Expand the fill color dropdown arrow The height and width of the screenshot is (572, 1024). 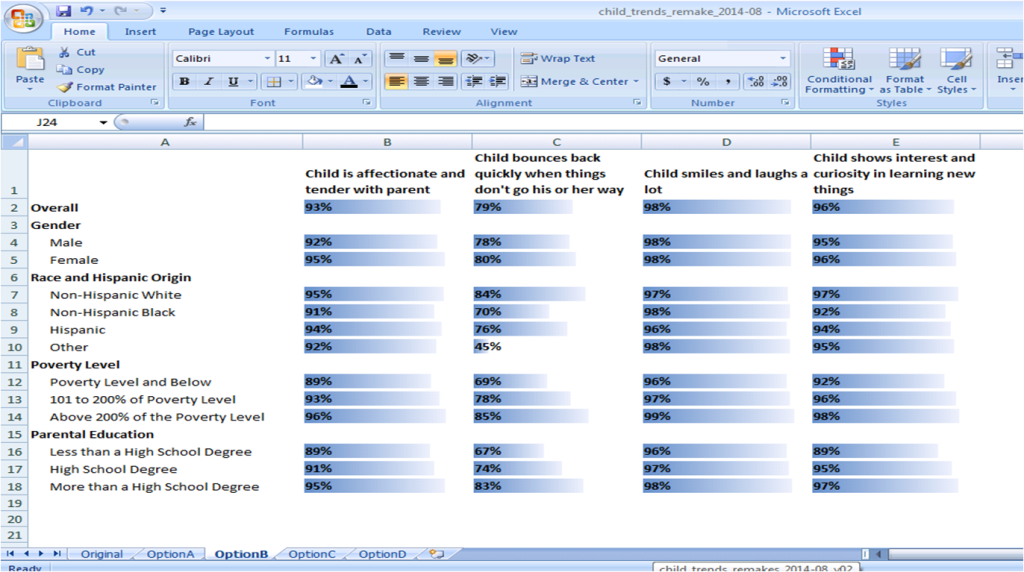coord(330,82)
